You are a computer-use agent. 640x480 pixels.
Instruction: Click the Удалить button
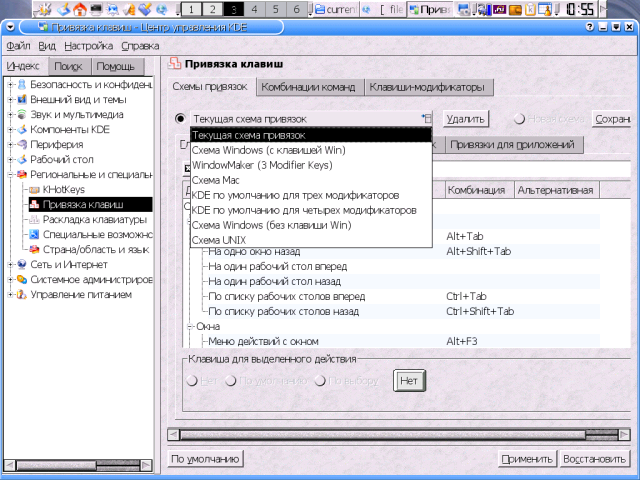tap(465, 119)
